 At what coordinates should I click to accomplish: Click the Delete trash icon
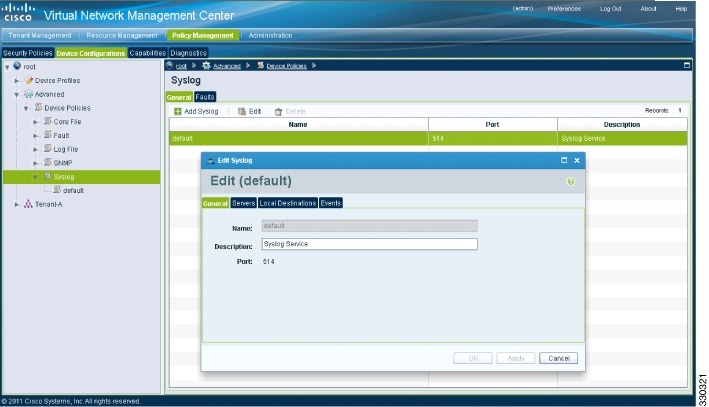(x=279, y=111)
